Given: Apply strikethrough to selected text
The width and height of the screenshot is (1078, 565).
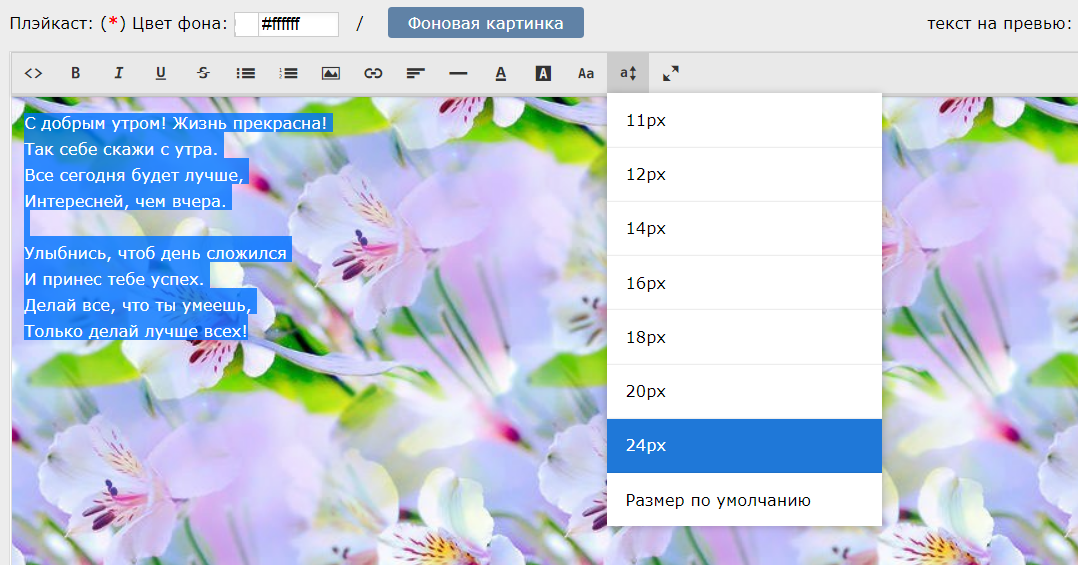Looking at the screenshot, I should 203,73.
